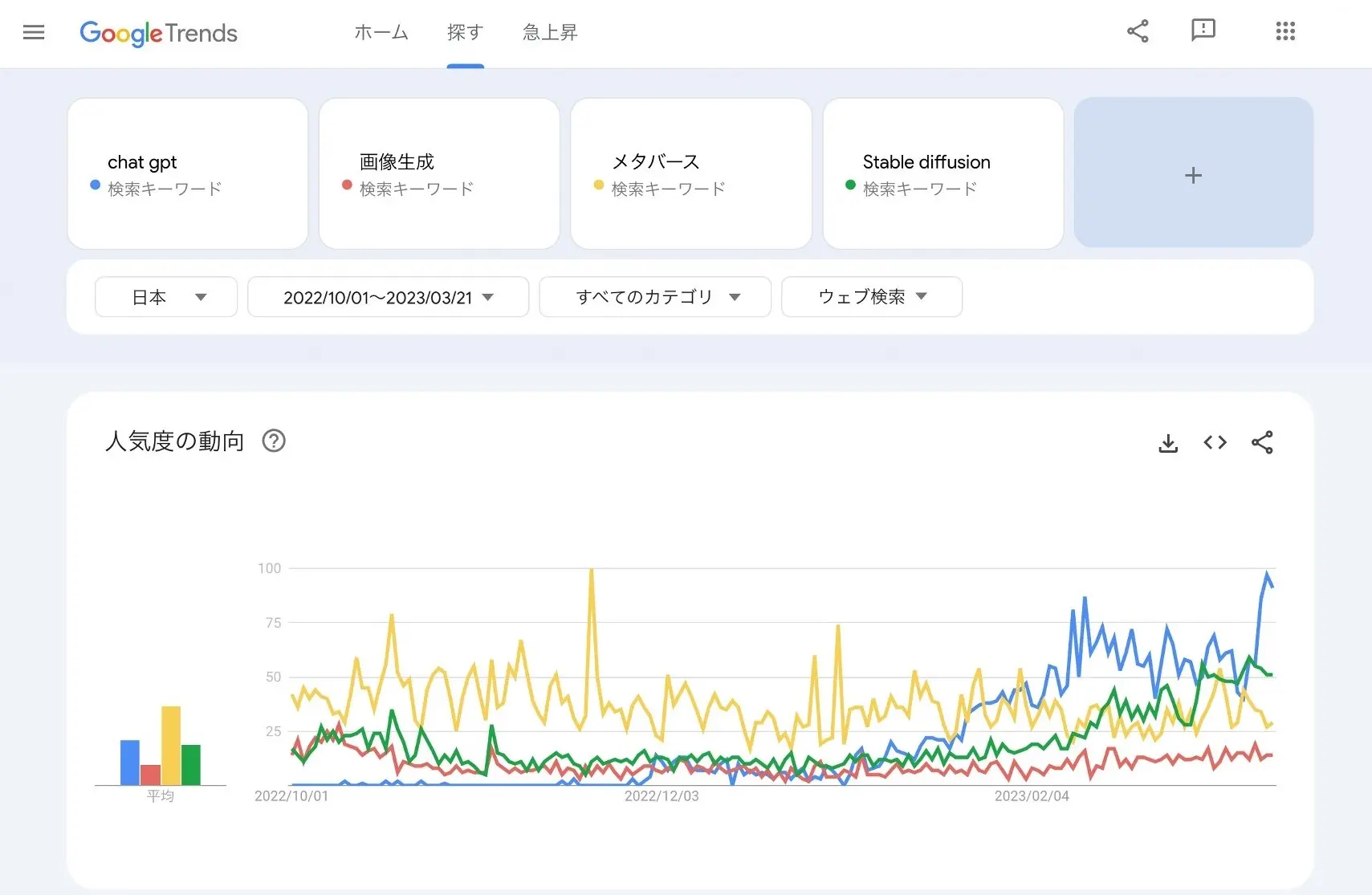This screenshot has width=1372, height=895.
Task: Expand the すべてのカテゴリ dropdown
Action: (655, 297)
